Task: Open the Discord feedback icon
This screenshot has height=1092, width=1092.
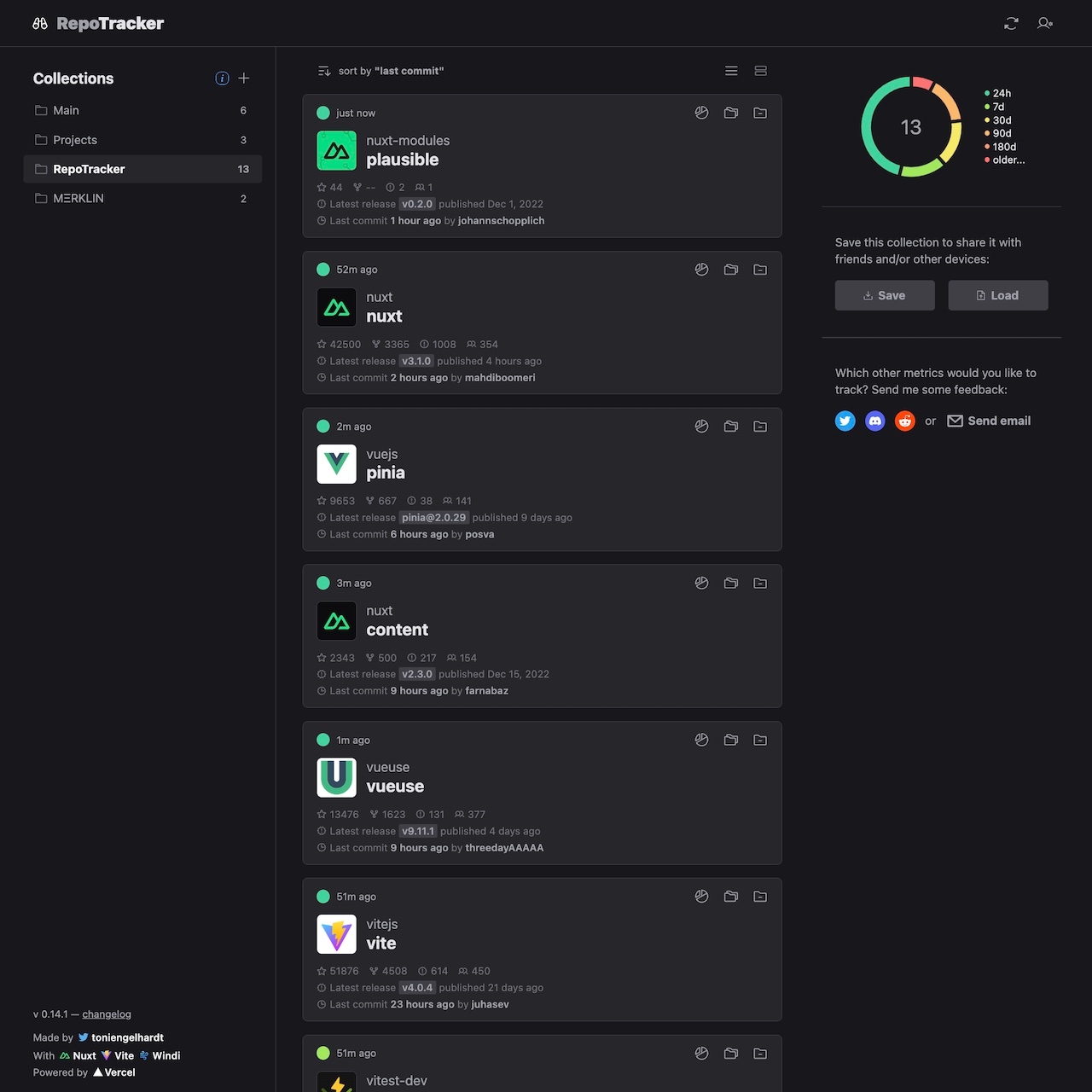Action: [x=875, y=421]
